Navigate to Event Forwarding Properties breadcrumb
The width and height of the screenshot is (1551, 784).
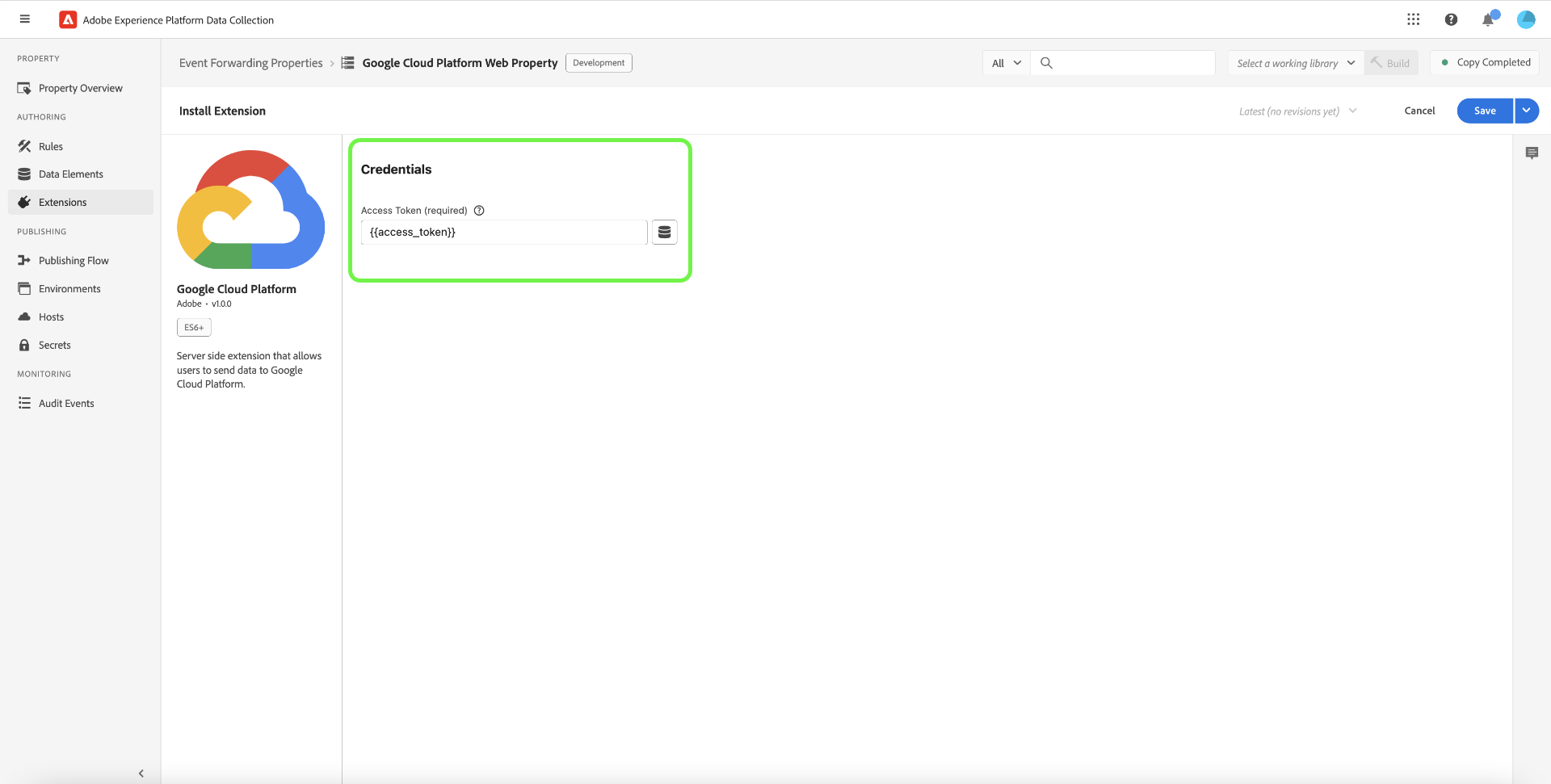[250, 63]
